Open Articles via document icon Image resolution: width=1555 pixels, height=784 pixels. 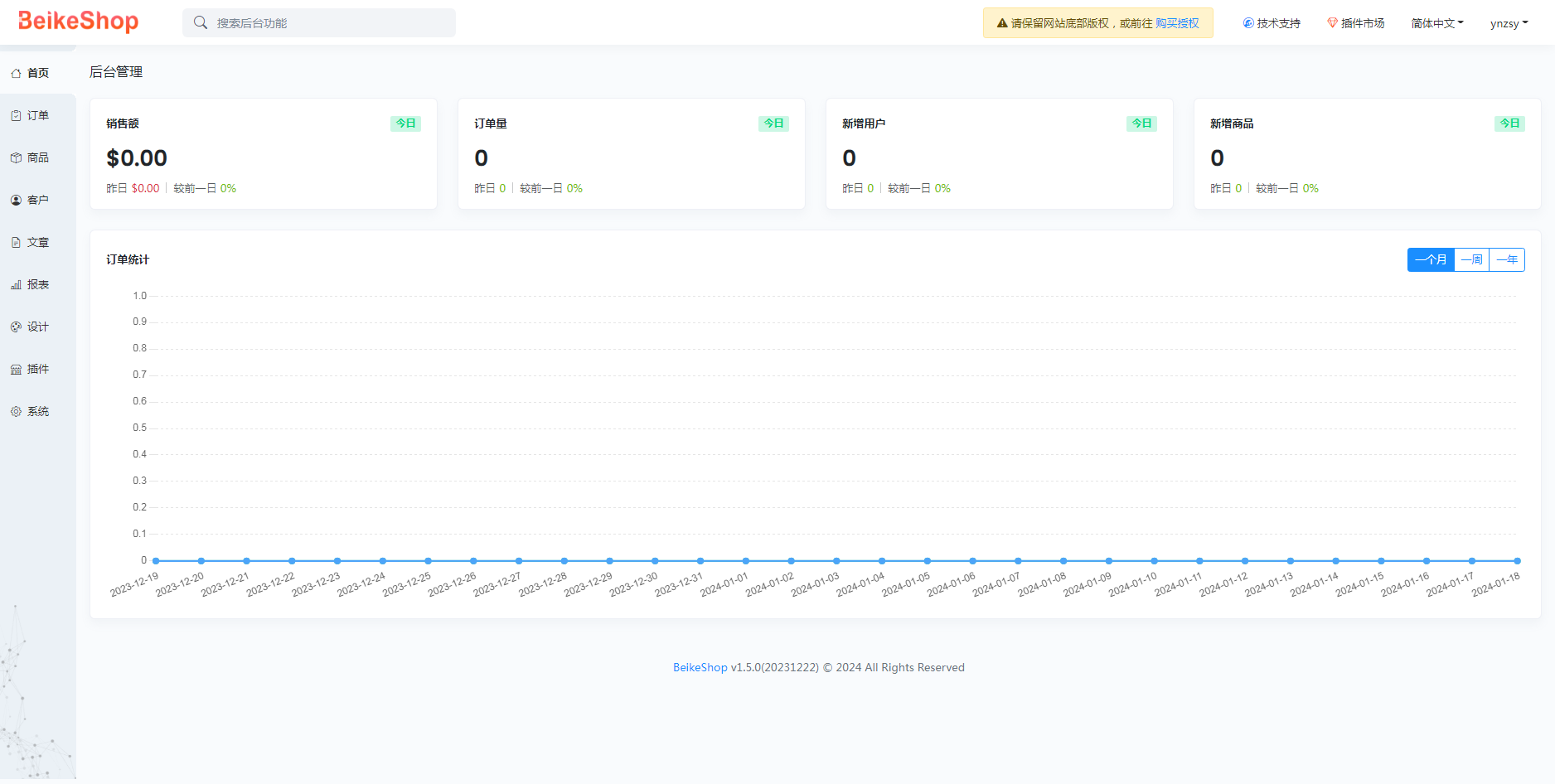tap(16, 243)
